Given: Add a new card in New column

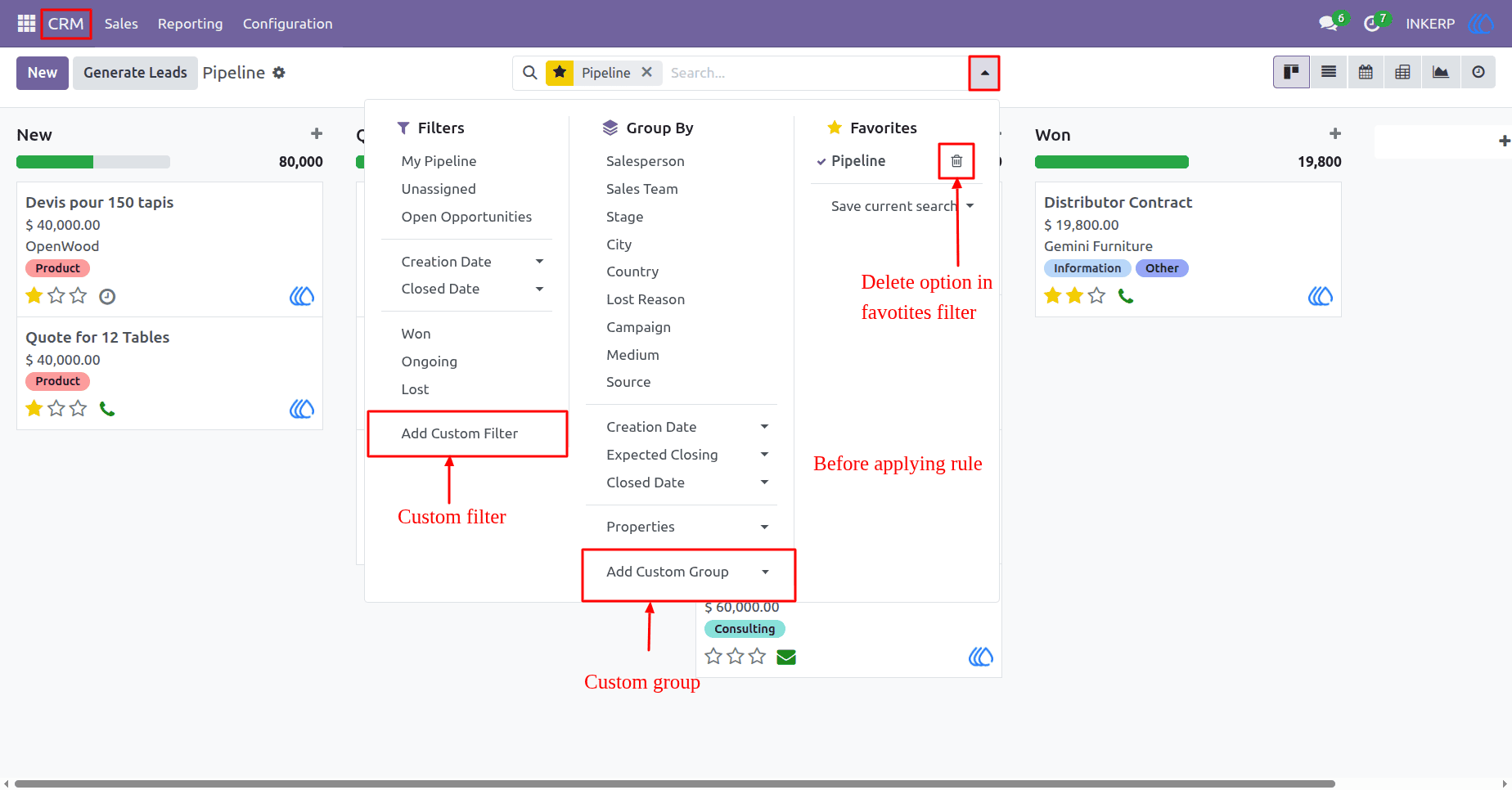Looking at the screenshot, I should click(x=317, y=133).
